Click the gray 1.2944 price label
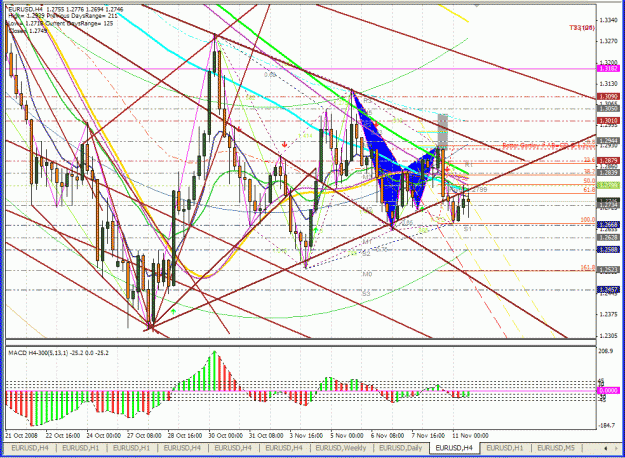 608,141
